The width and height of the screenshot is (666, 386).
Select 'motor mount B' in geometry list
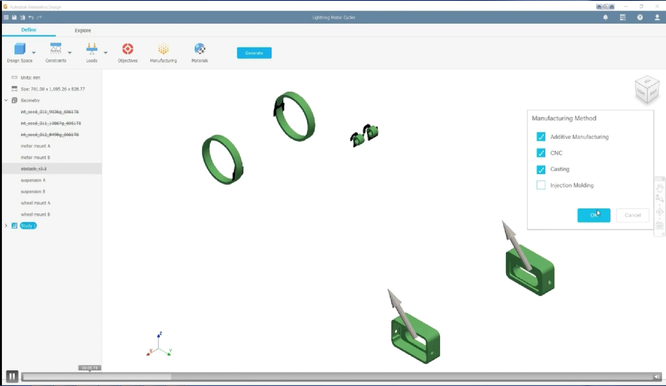(36, 157)
